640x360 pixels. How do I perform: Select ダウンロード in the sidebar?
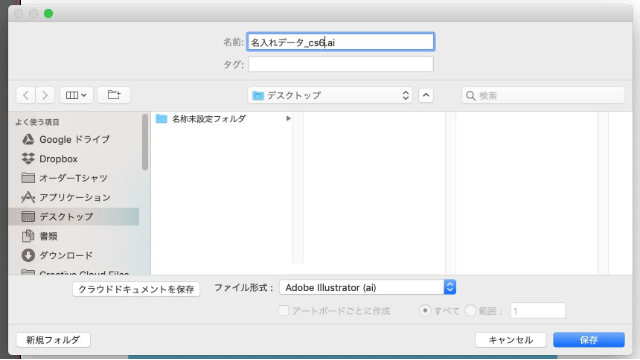[57, 256]
